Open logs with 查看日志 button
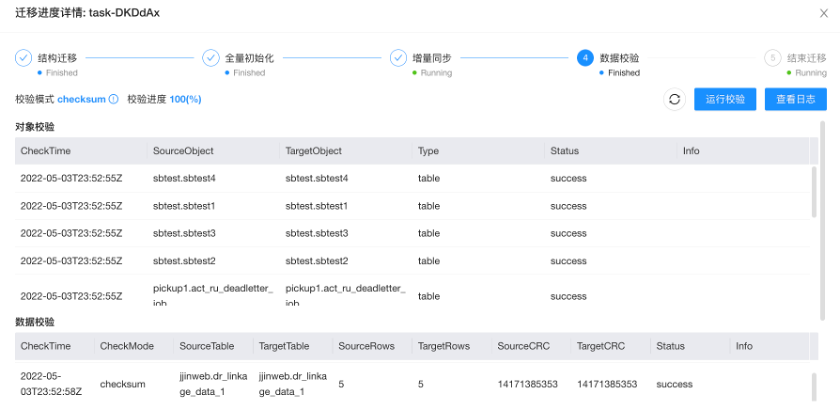 coord(795,100)
